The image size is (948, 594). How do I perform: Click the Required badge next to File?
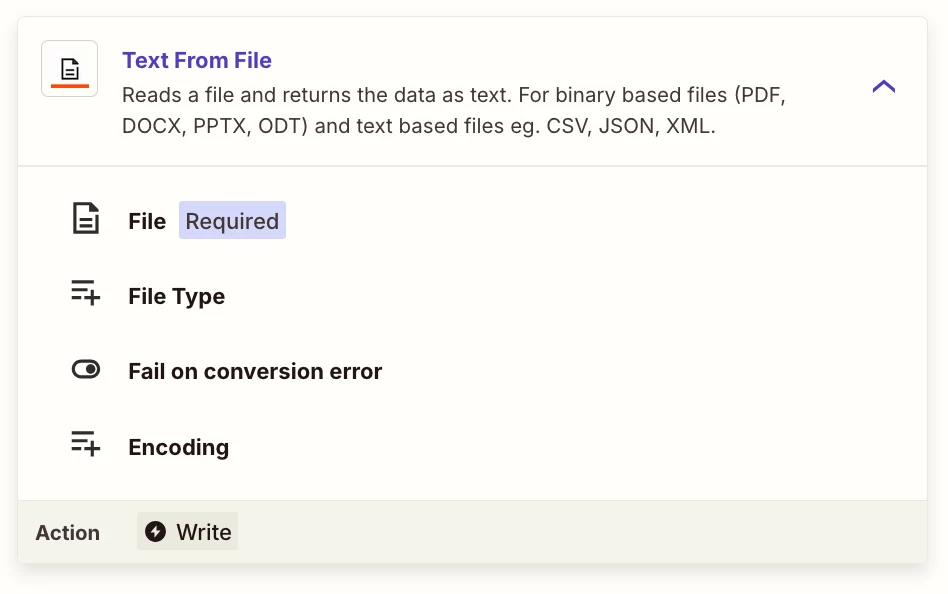(x=232, y=221)
